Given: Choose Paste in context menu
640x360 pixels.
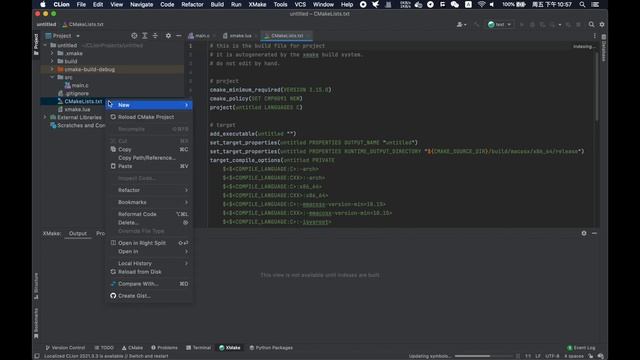Looking at the screenshot, I should pos(149,166).
